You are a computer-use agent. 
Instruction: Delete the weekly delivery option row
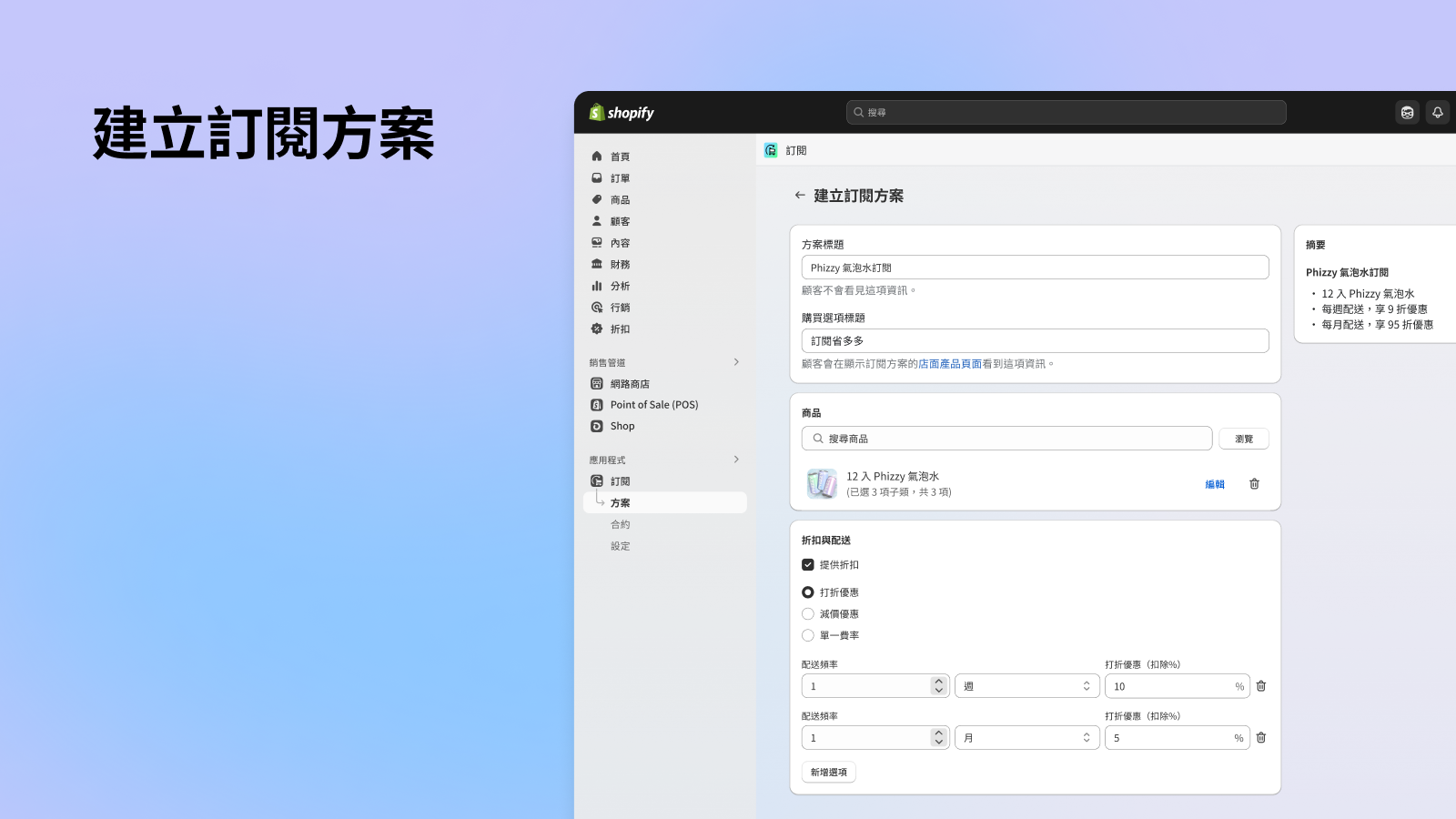tap(1261, 686)
